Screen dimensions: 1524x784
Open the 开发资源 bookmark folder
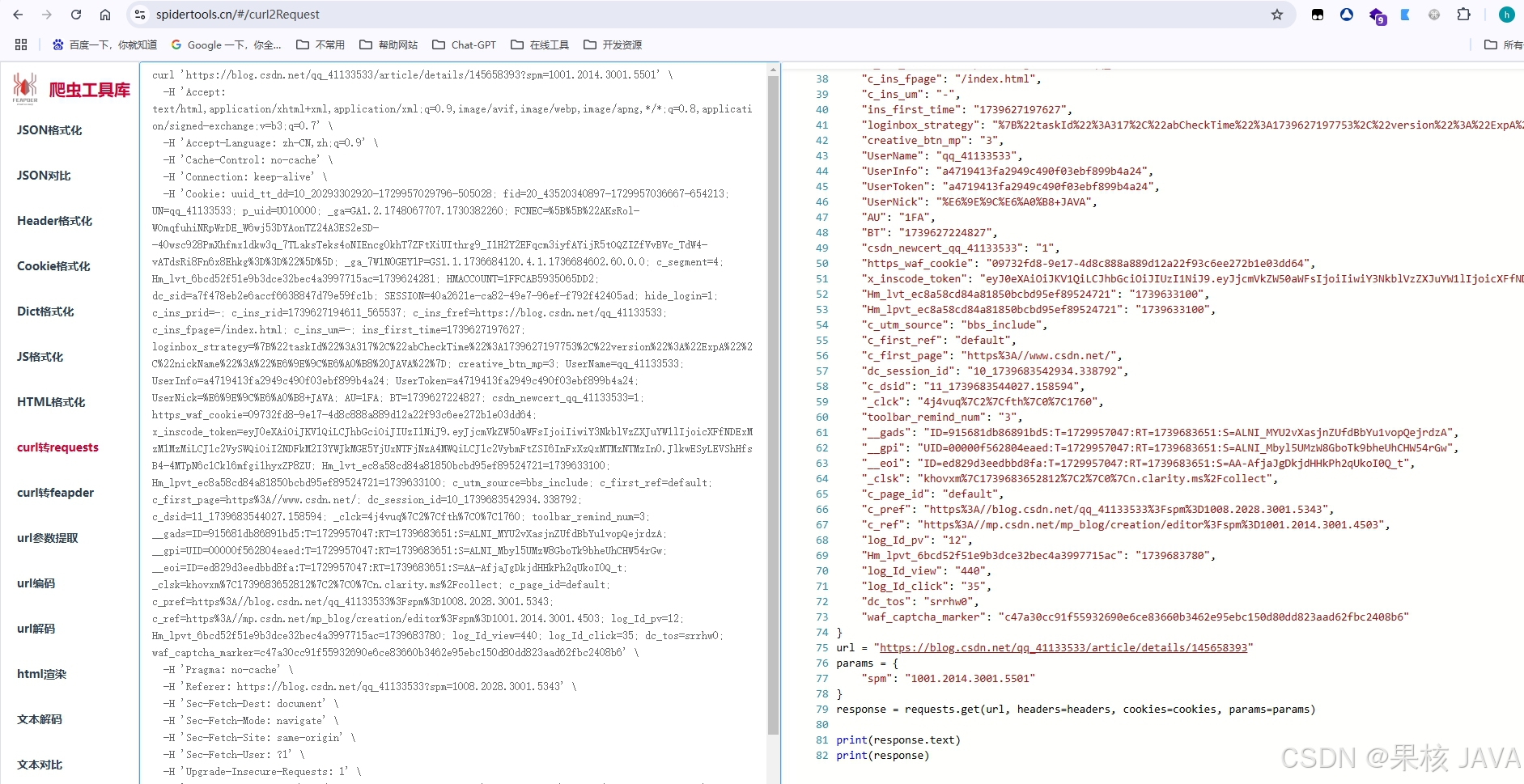point(613,44)
